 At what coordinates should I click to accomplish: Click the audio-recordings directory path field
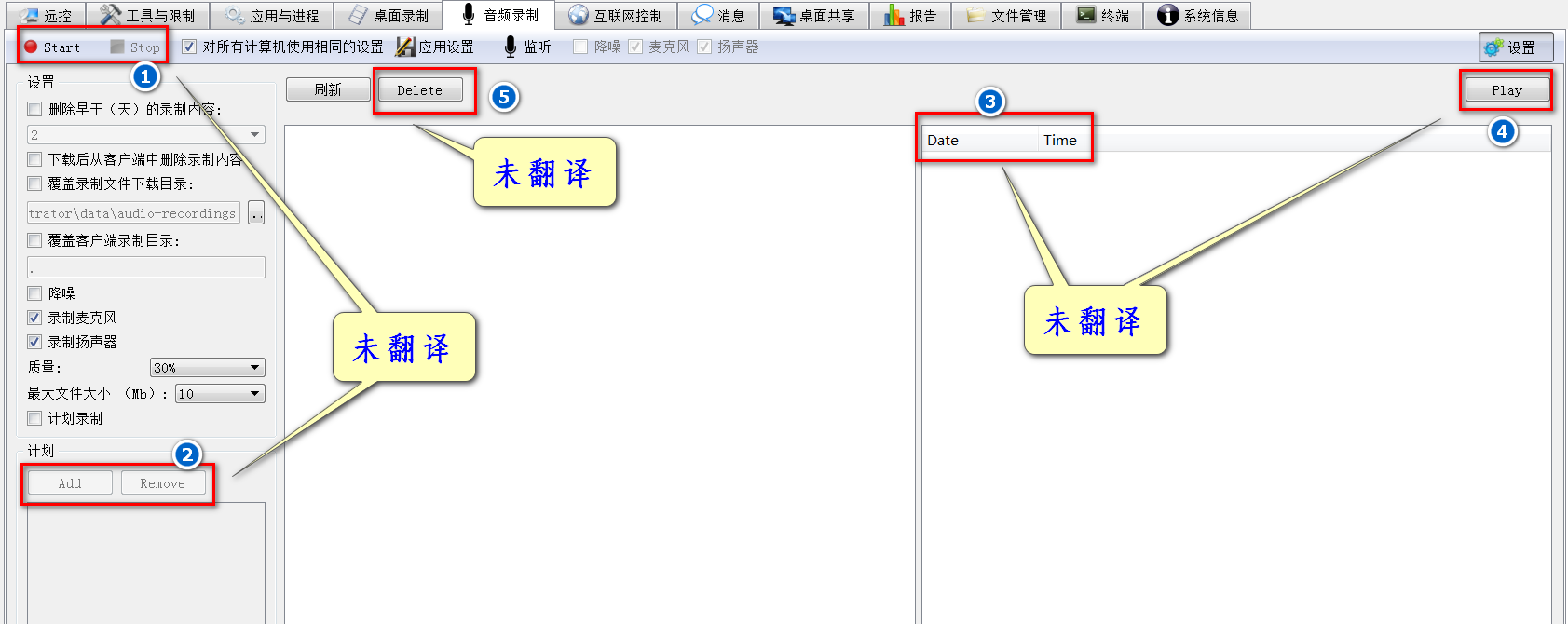pos(133,213)
